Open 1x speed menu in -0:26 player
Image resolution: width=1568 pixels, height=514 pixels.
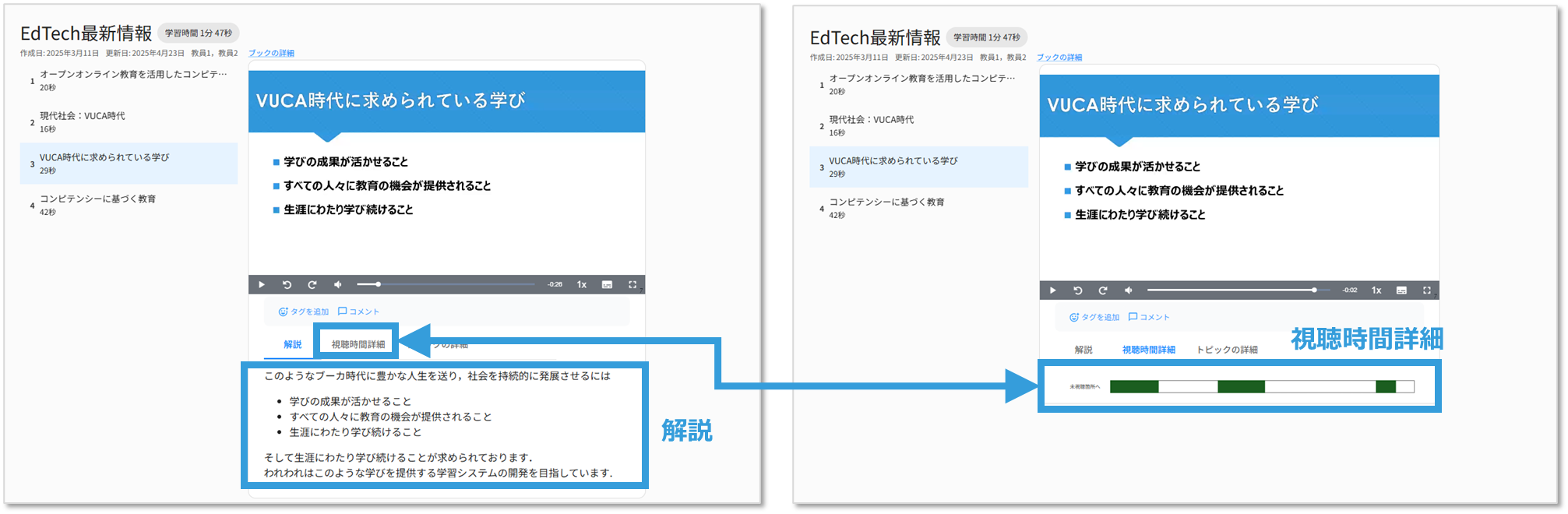pos(581,285)
